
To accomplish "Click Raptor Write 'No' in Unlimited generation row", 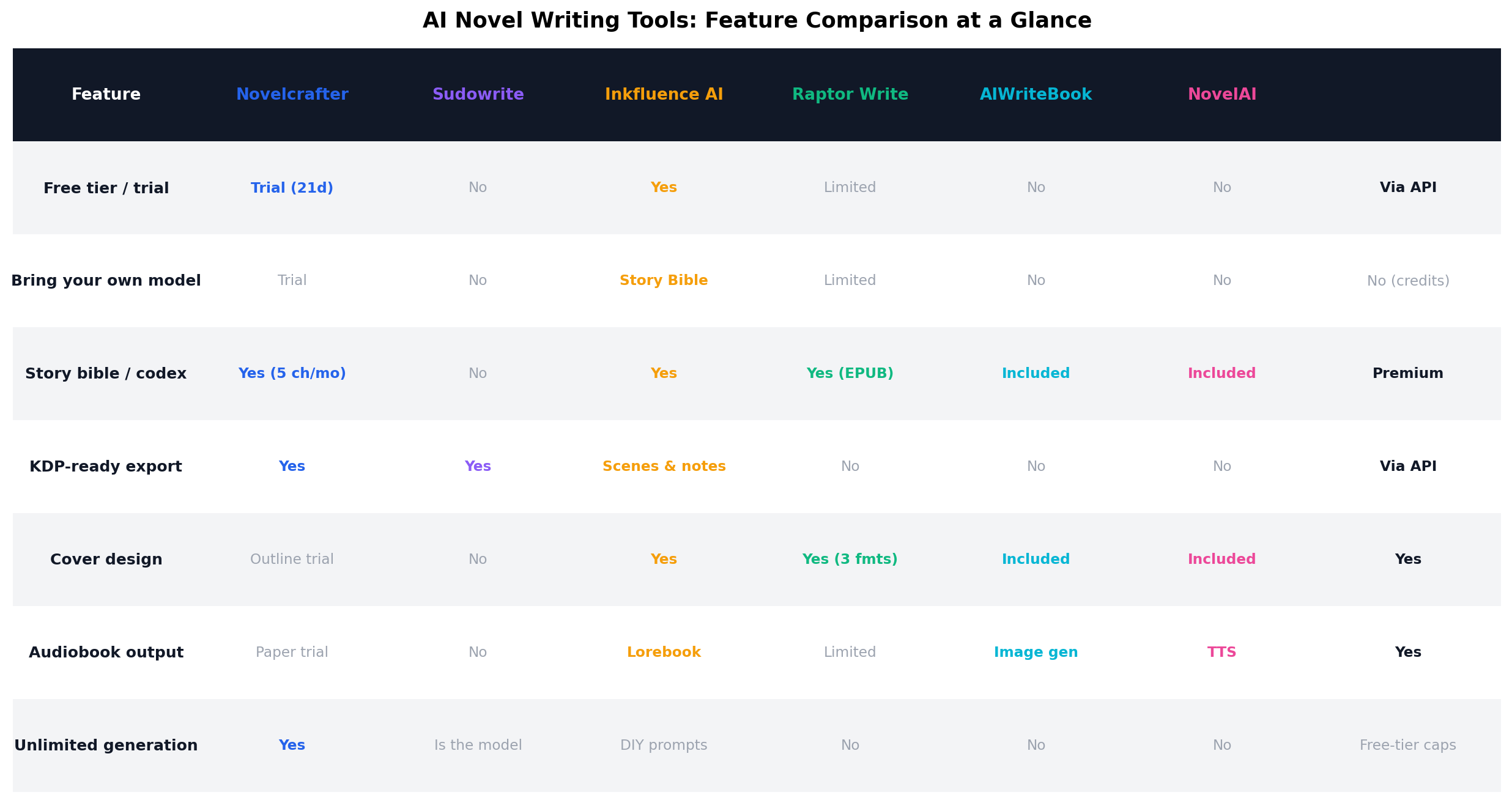I will pos(850,746).
